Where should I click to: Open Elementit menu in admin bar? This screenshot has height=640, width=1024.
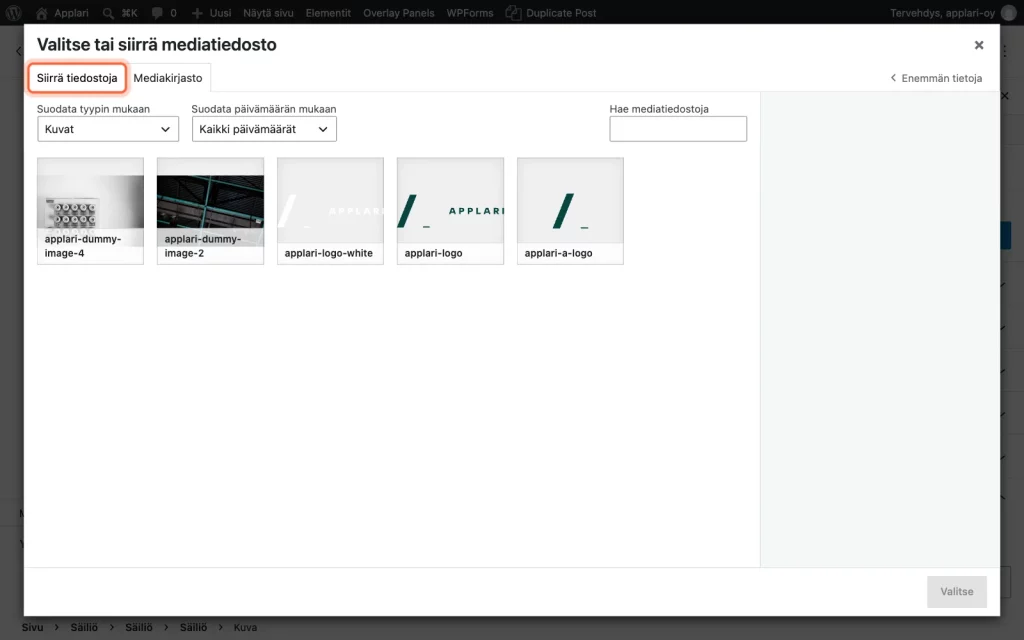click(328, 12)
